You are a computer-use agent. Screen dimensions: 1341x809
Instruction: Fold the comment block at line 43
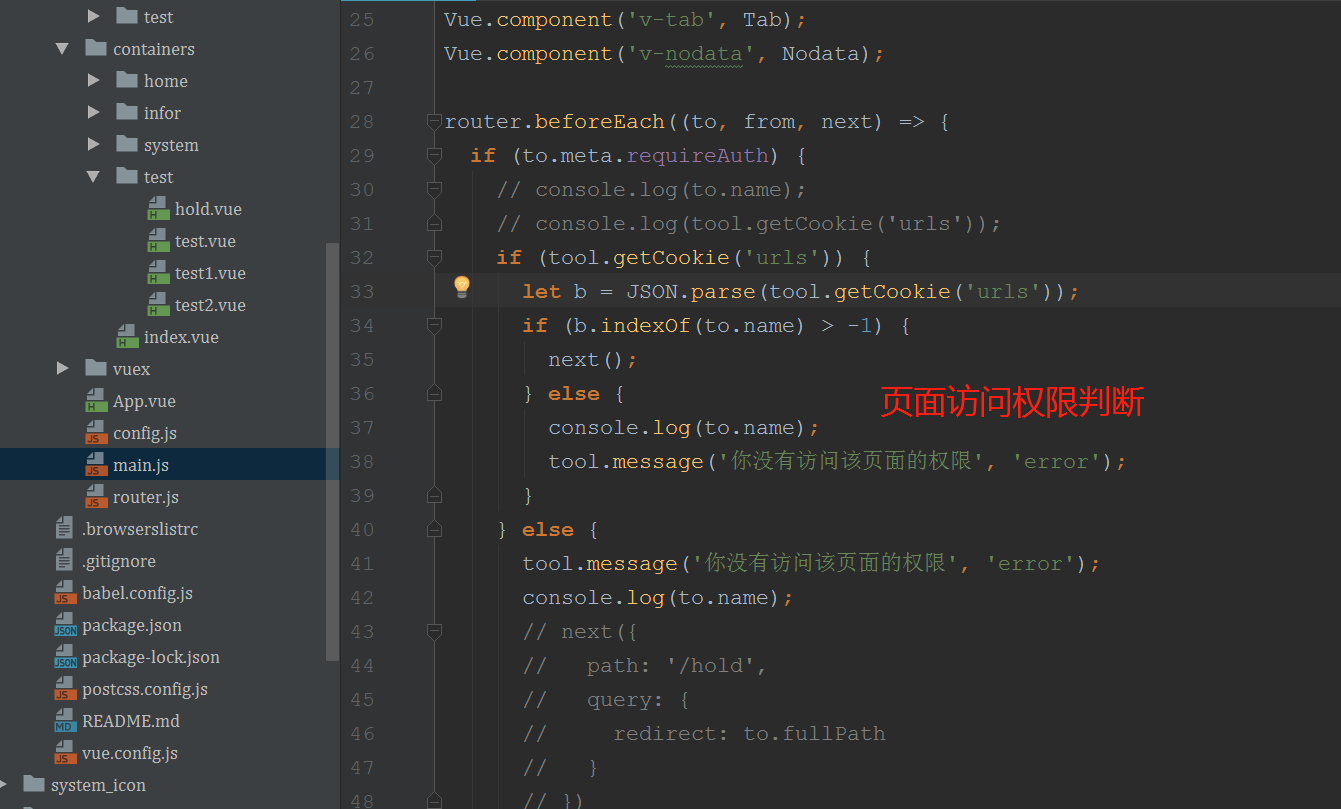pos(433,632)
